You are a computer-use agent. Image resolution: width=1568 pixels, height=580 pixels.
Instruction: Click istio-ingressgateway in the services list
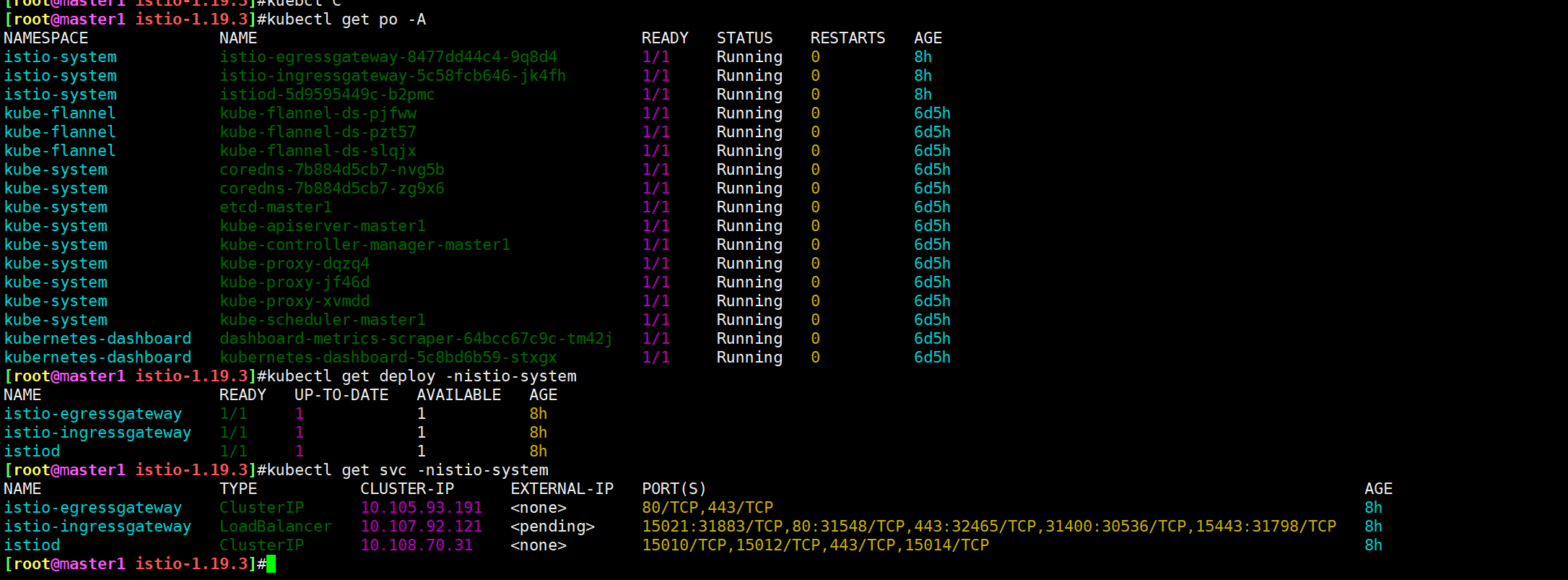coord(97,527)
